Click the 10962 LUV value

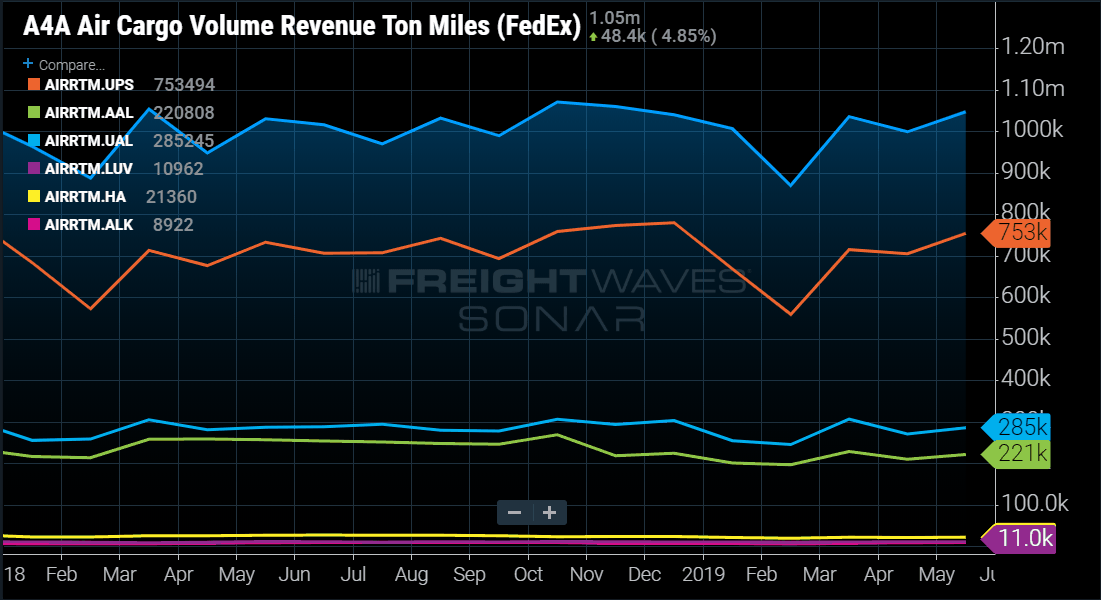[178, 169]
